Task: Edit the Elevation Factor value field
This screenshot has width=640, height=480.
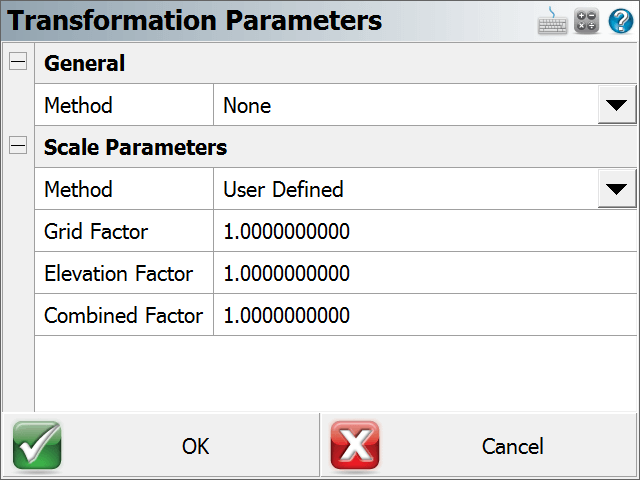Action: (x=425, y=273)
